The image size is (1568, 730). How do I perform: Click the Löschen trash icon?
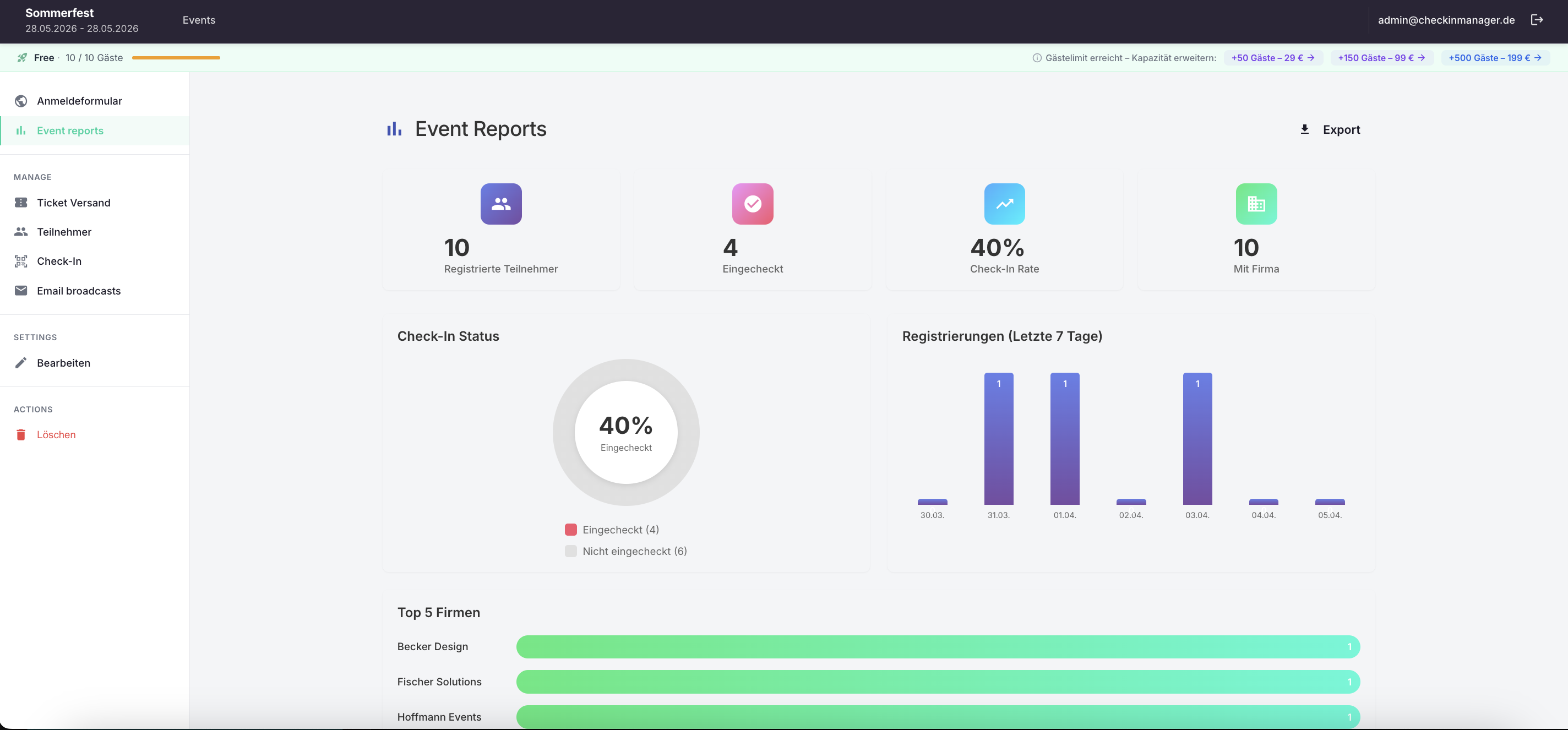coord(21,434)
